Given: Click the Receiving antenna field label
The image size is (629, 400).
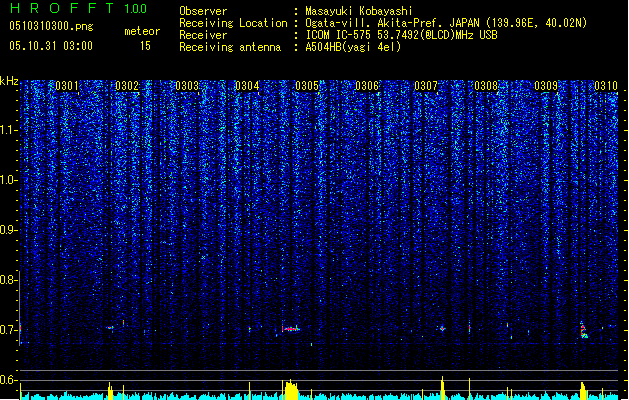Looking at the screenshot, I should coord(230,47).
